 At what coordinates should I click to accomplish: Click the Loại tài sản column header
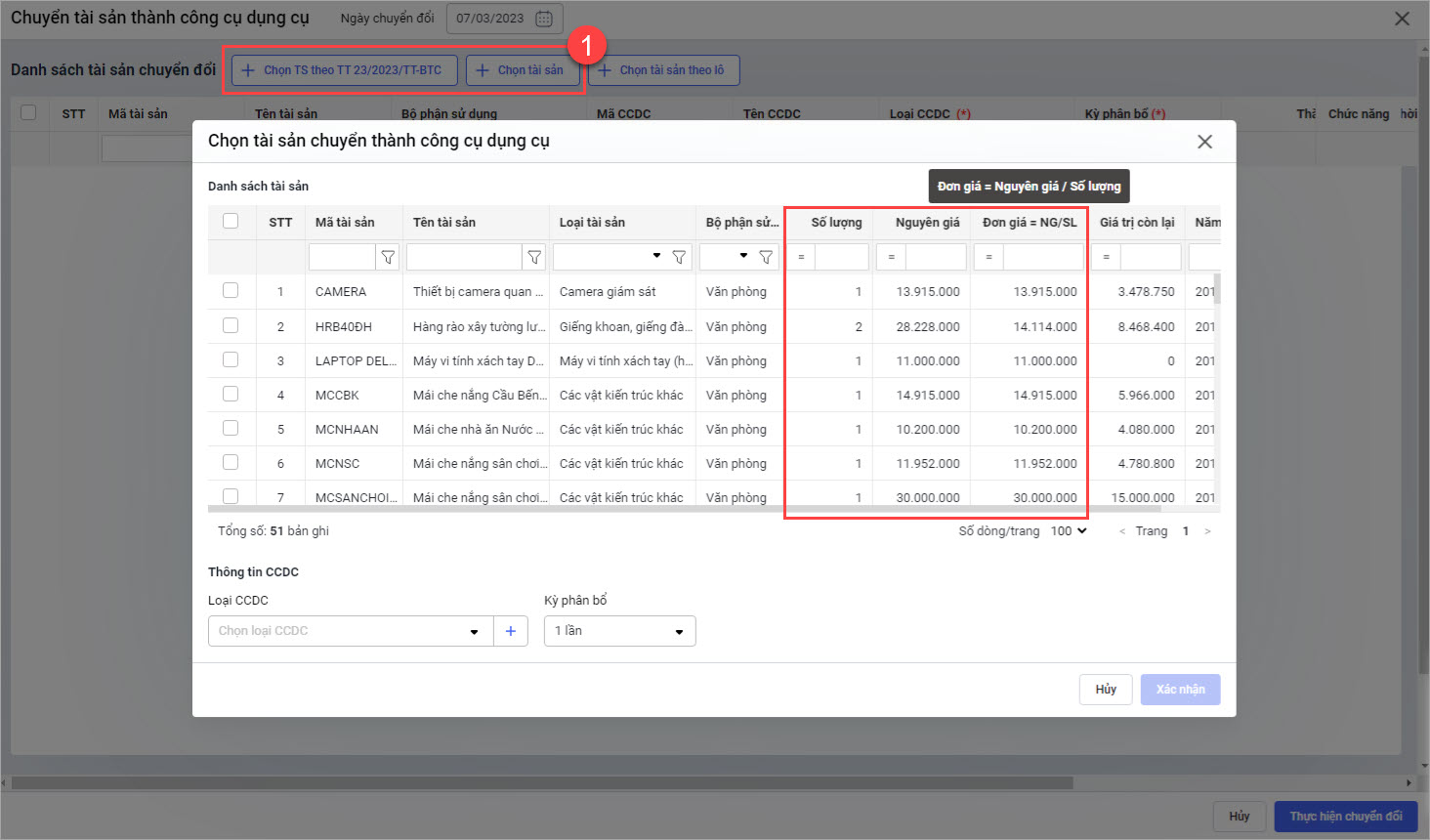[x=592, y=223]
